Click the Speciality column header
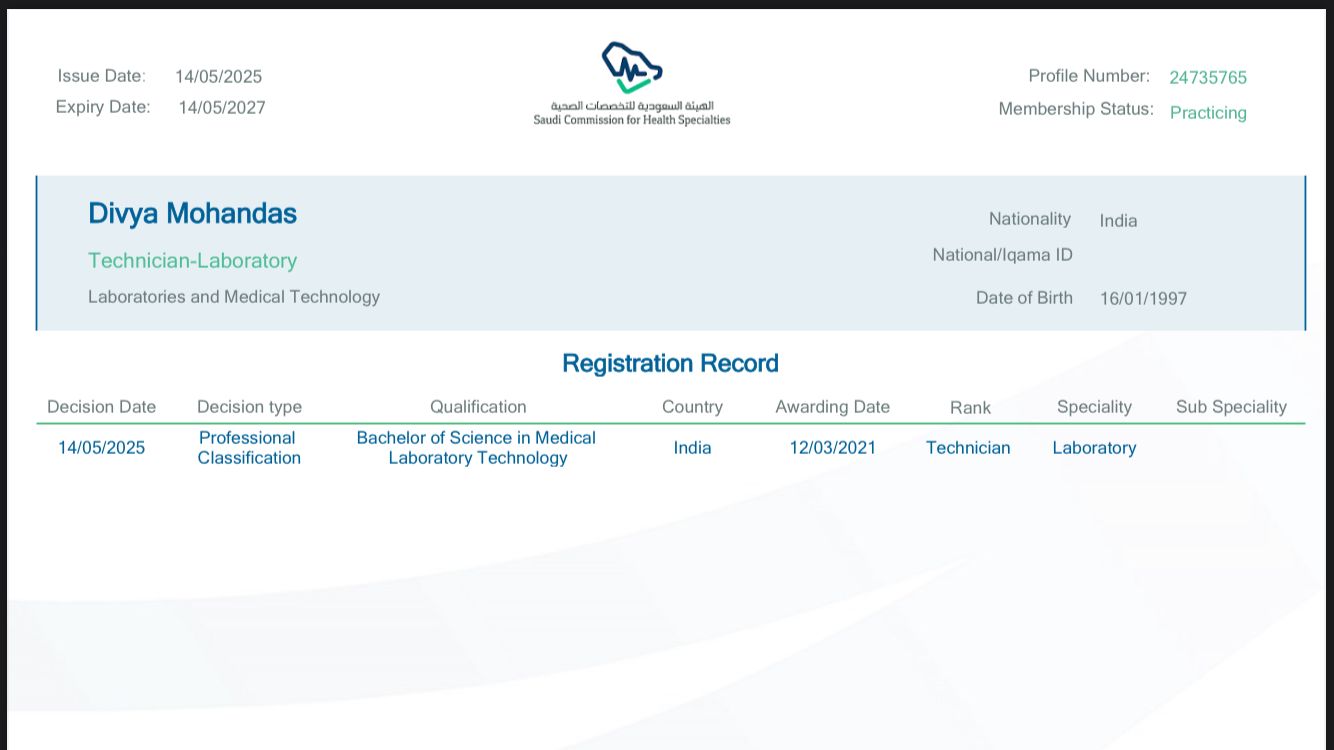 [1094, 407]
